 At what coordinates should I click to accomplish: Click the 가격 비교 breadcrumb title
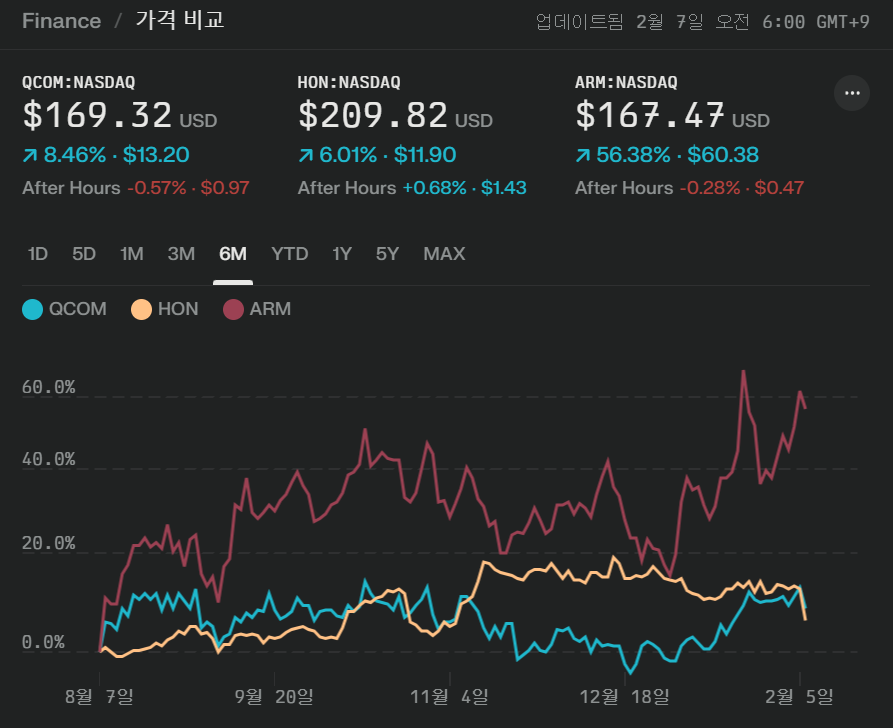tap(180, 20)
